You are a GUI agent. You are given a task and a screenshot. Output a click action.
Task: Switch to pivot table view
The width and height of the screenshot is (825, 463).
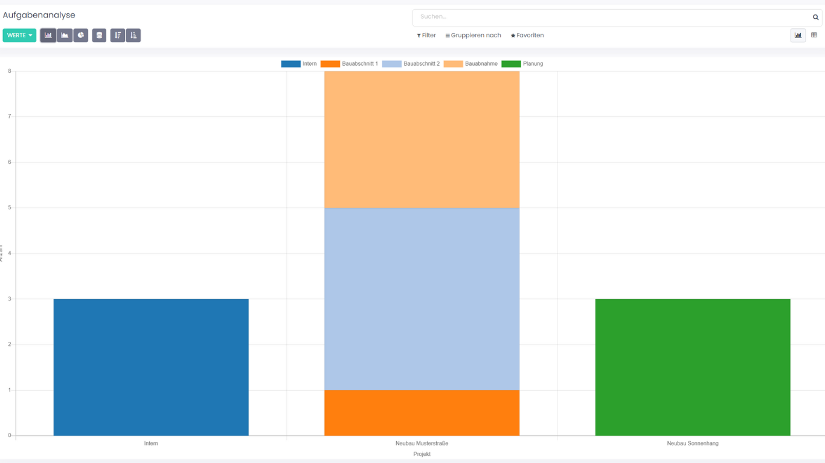tap(813, 35)
